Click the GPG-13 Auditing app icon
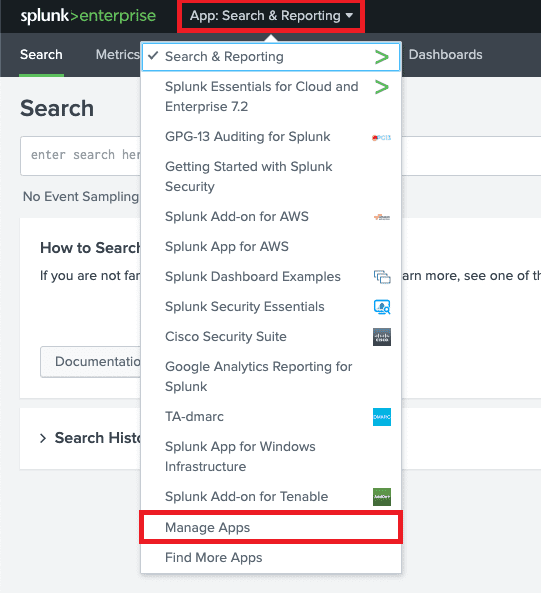The height and width of the screenshot is (593, 541). [381, 137]
